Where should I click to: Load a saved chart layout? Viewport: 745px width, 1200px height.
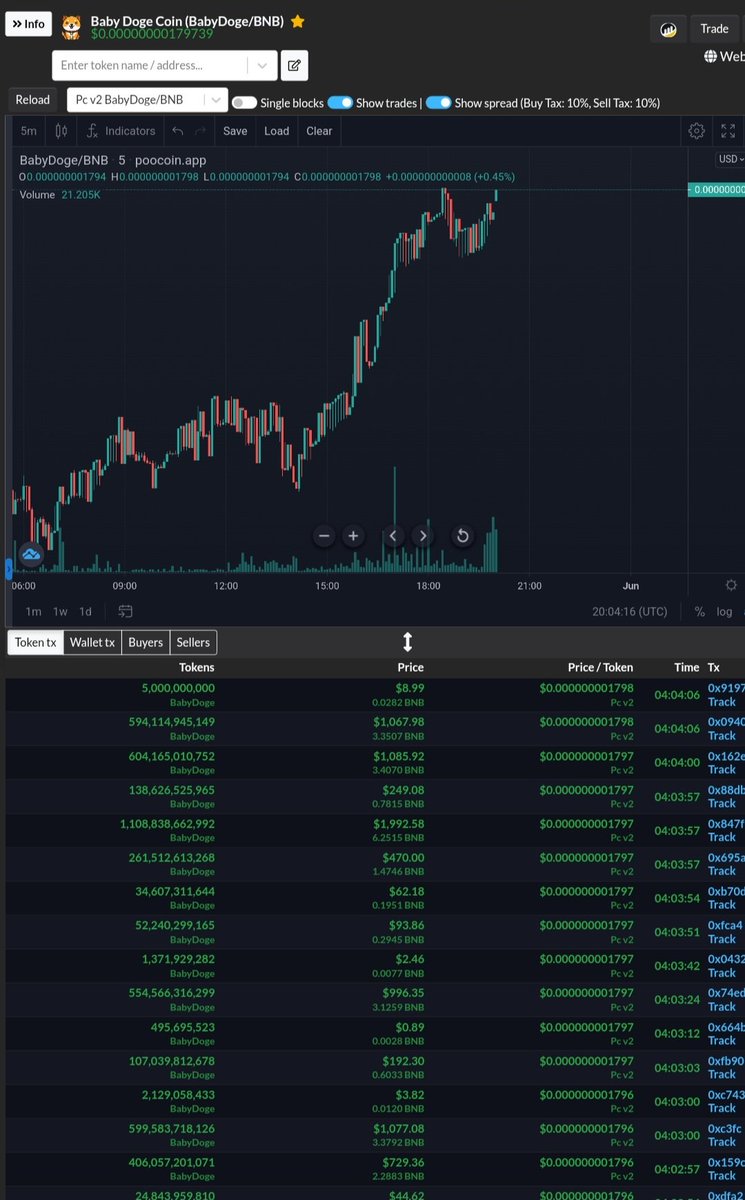[276, 131]
